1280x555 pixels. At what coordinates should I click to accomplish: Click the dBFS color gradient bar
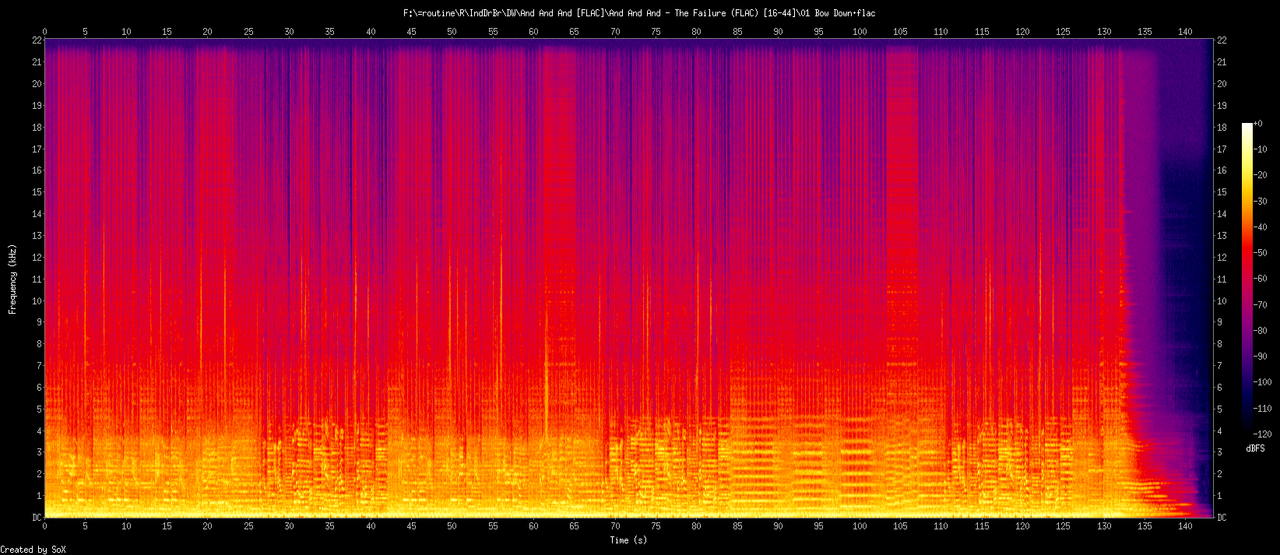(x=1246, y=280)
